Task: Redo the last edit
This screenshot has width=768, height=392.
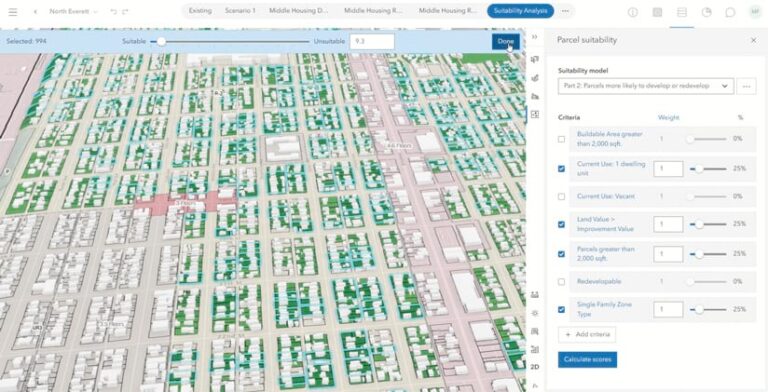Action: tap(125, 12)
